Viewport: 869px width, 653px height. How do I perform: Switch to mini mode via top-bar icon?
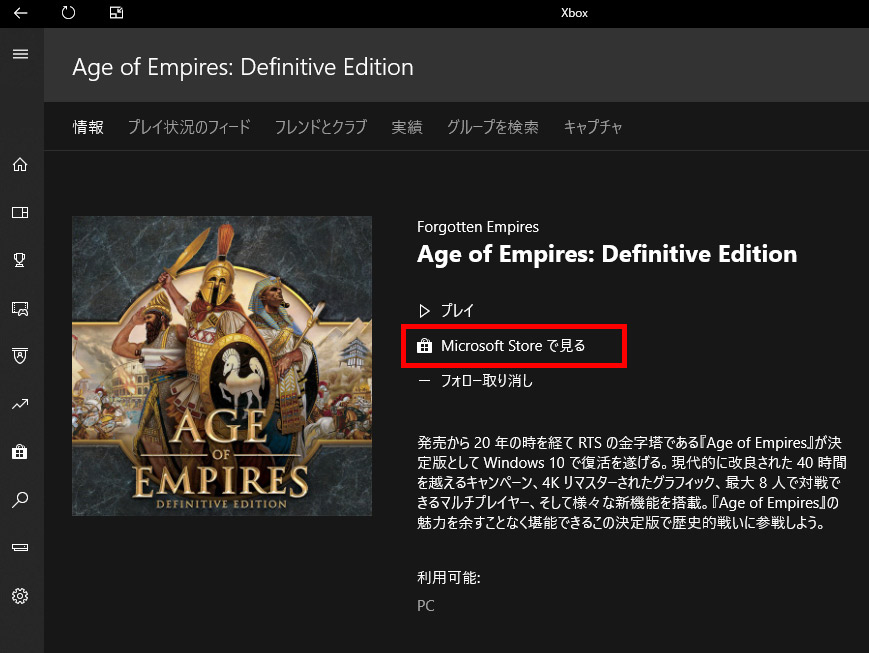coord(116,13)
